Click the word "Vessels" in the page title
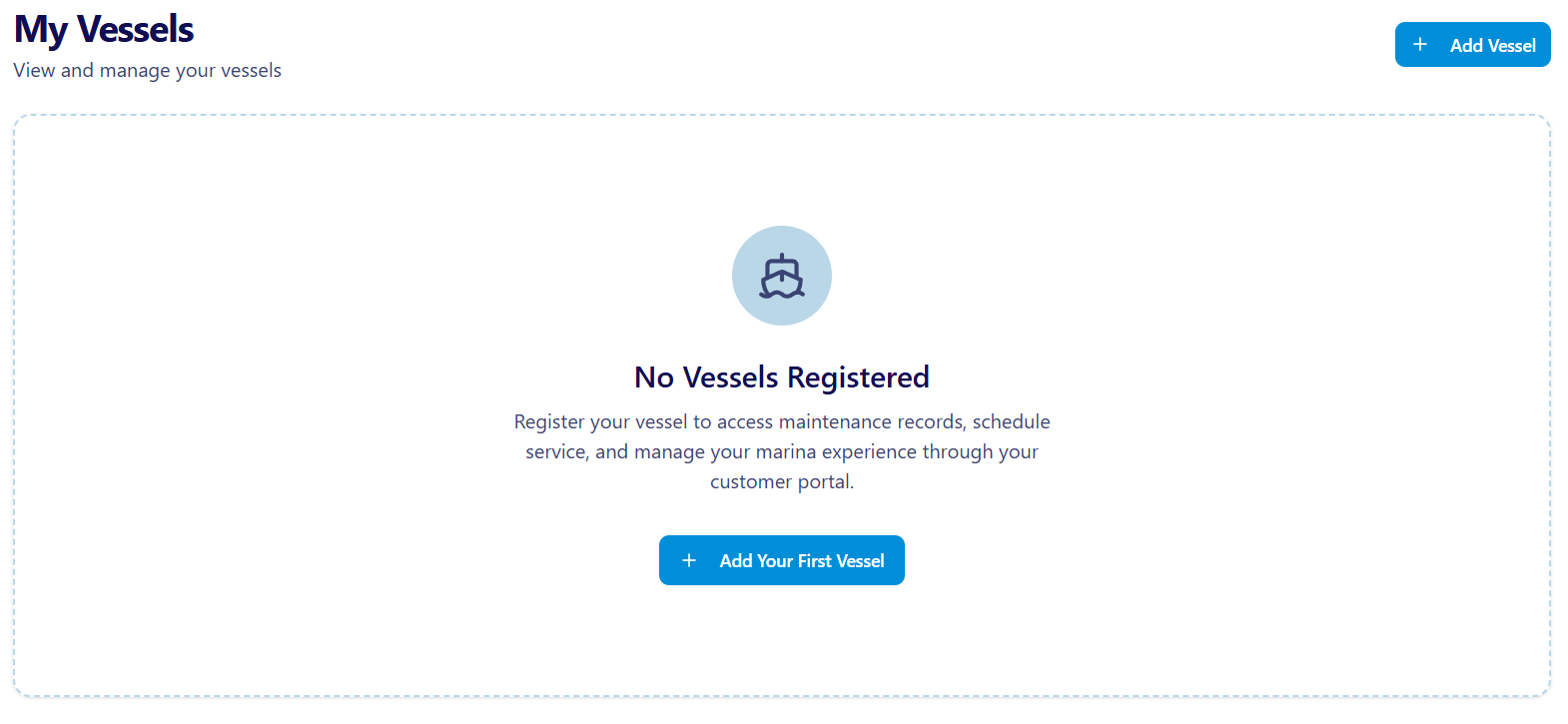This screenshot has height=724, width=1568. click(x=135, y=30)
